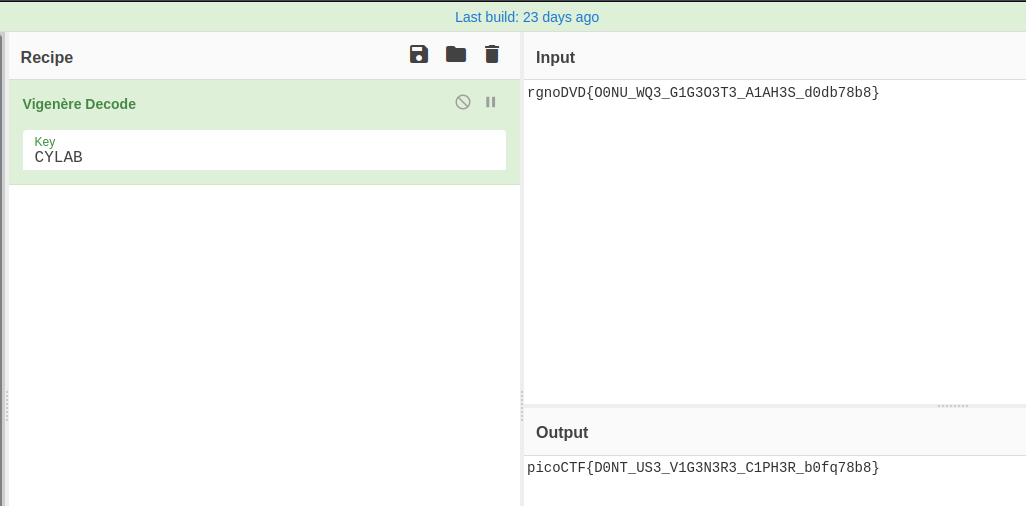The width and height of the screenshot is (1026, 506).
Task: Grab the divider between Recipe and Input
Action: pyautogui.click(x=522, y=406)
